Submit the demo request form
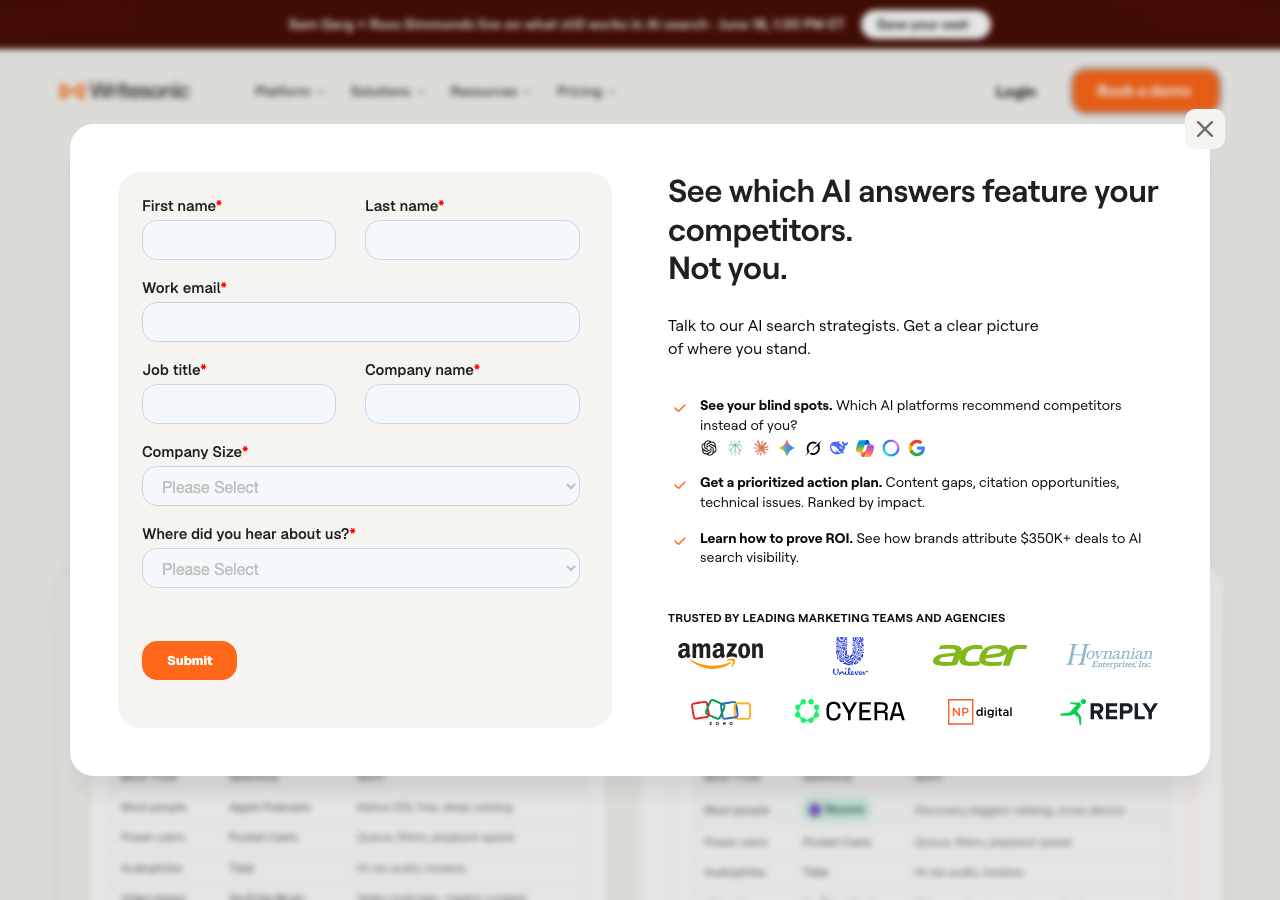1280x900 pixels. point(189,660)
